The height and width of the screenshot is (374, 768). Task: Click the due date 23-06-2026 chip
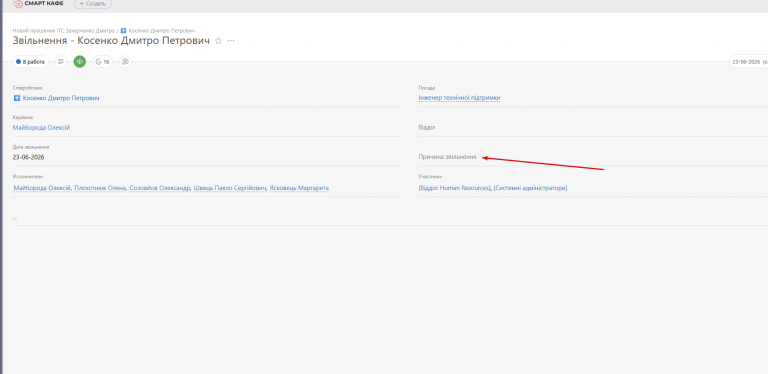click(x=748, y=62)
